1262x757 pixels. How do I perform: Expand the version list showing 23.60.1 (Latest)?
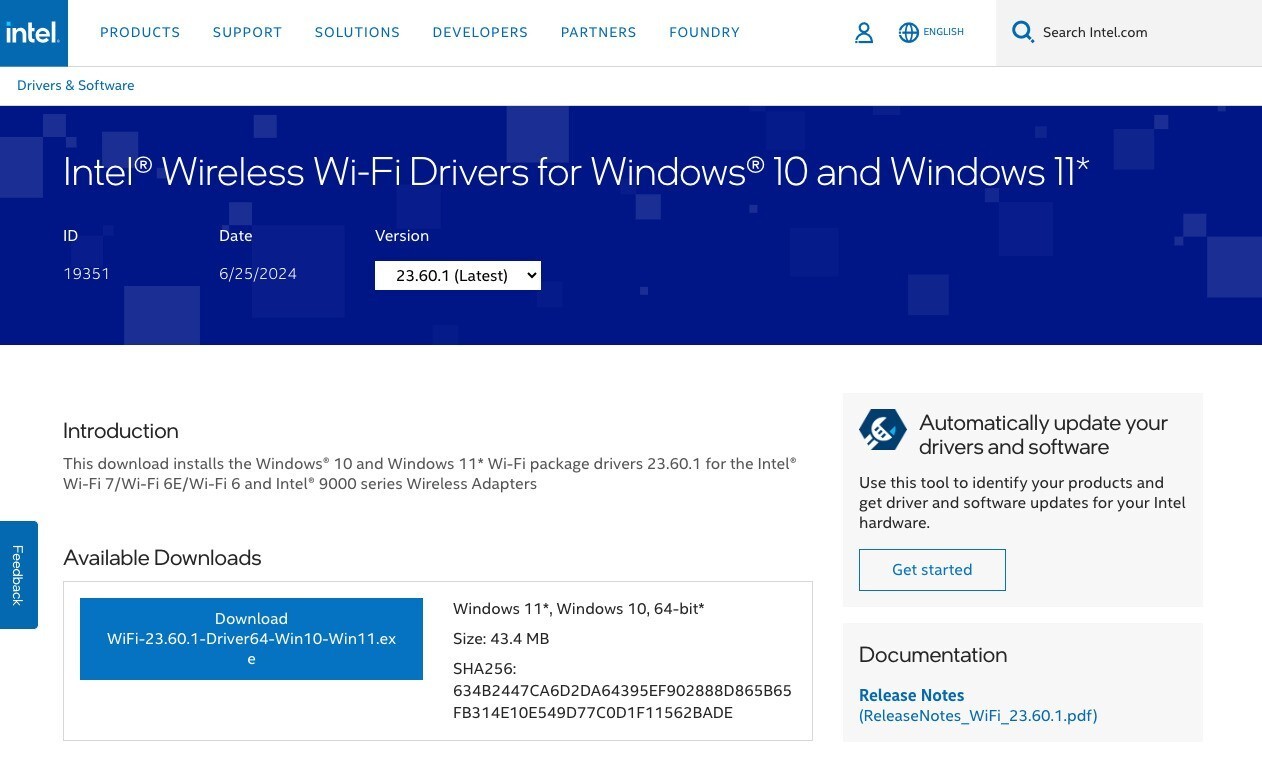coord(457,275)
